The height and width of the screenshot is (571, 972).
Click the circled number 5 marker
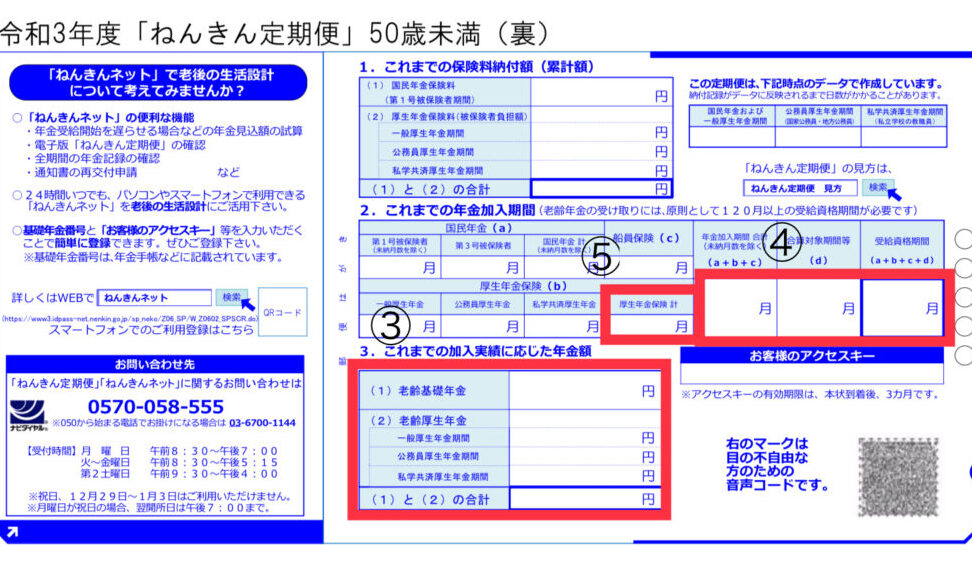pyautogui.click(x=600, y=257)
